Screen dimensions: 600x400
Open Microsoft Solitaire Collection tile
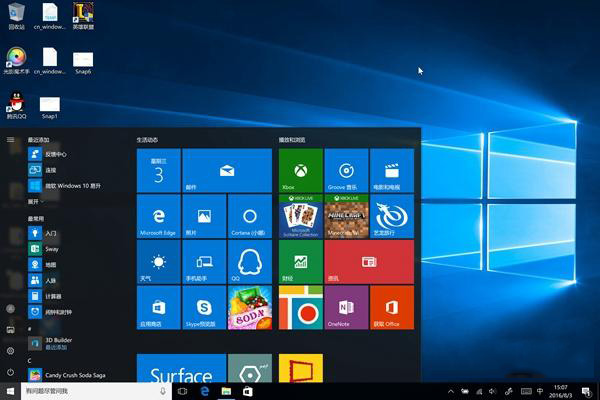tap(301, 216)
